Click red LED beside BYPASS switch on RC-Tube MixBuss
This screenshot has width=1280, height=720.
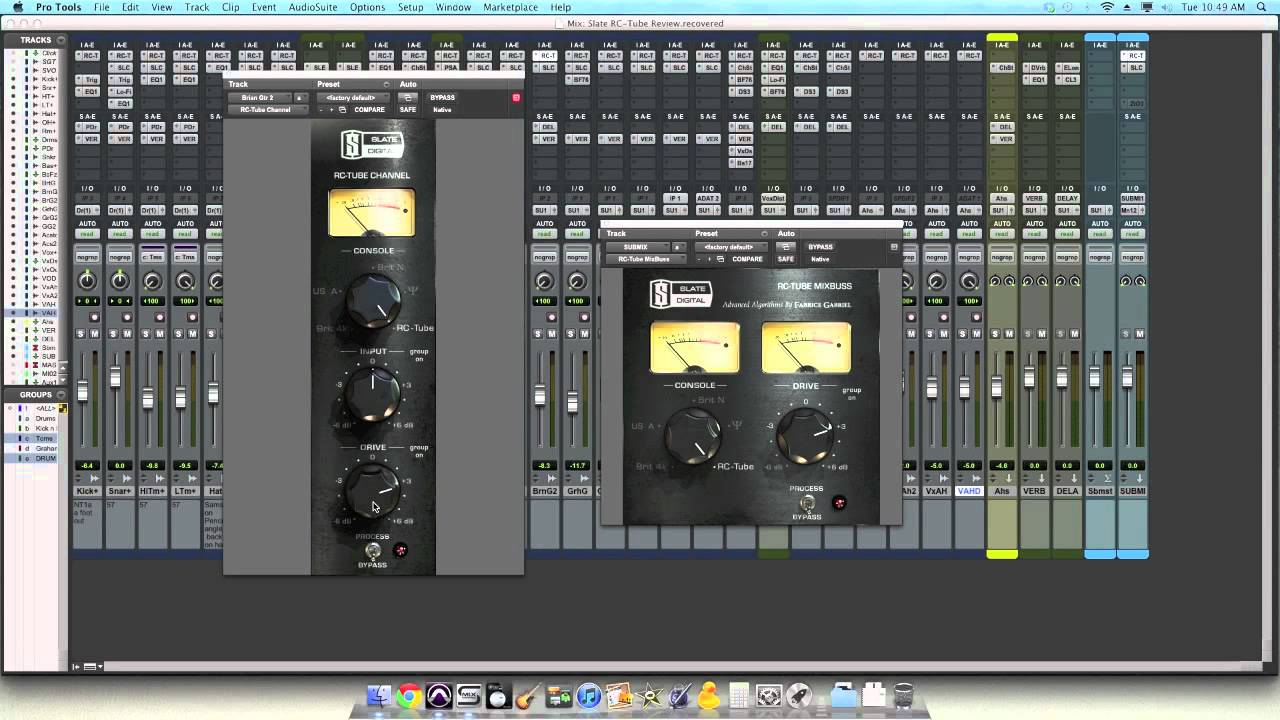tap(839, 502)
